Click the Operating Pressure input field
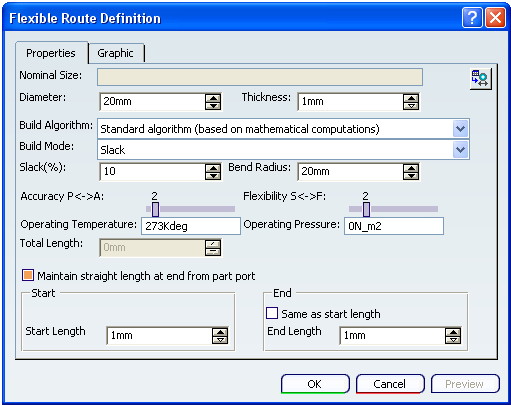The width and height of the screenshot is (511, 405). (394, 226)
